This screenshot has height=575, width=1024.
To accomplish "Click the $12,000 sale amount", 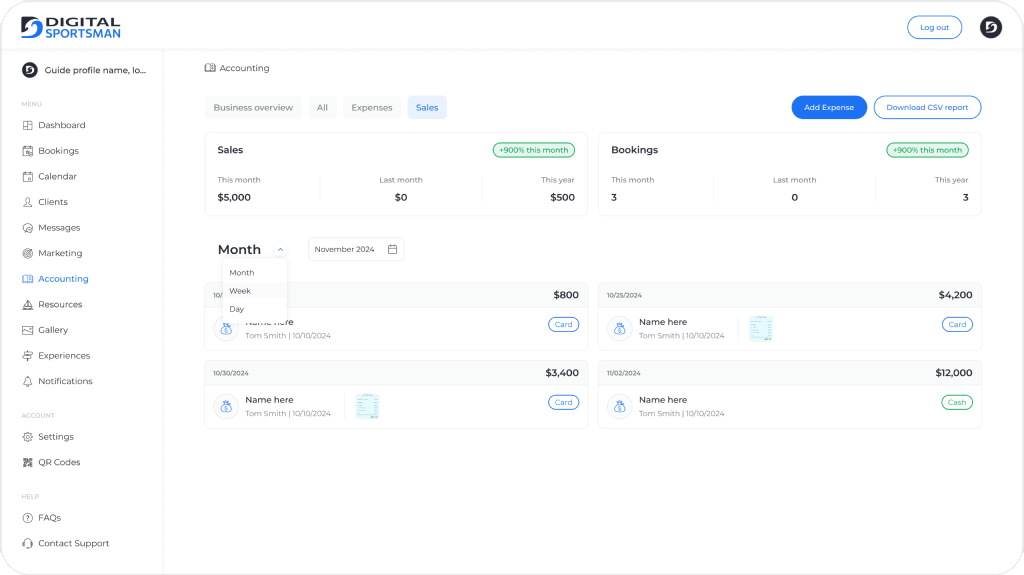I will 953,373.
